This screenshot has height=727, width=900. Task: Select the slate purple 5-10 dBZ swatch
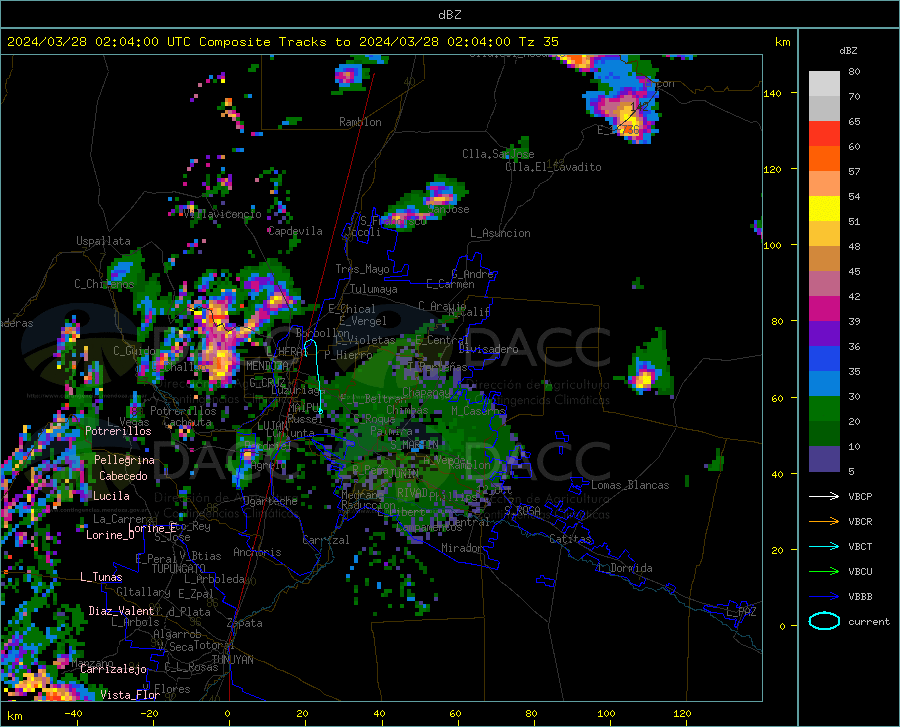pyautogui.click(x=824, y=459)
